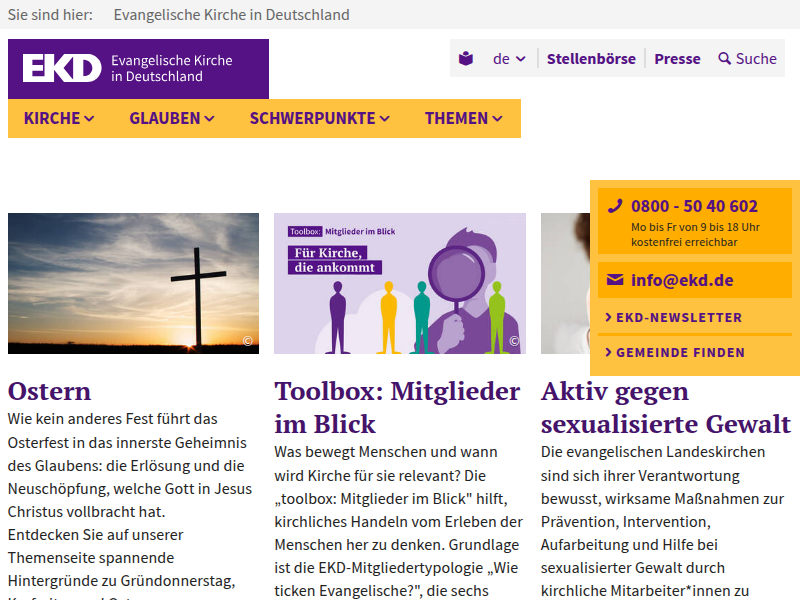Click the cross at sunset image
The width and height of the screenshot is (800, 600).
tap(133, 283)
